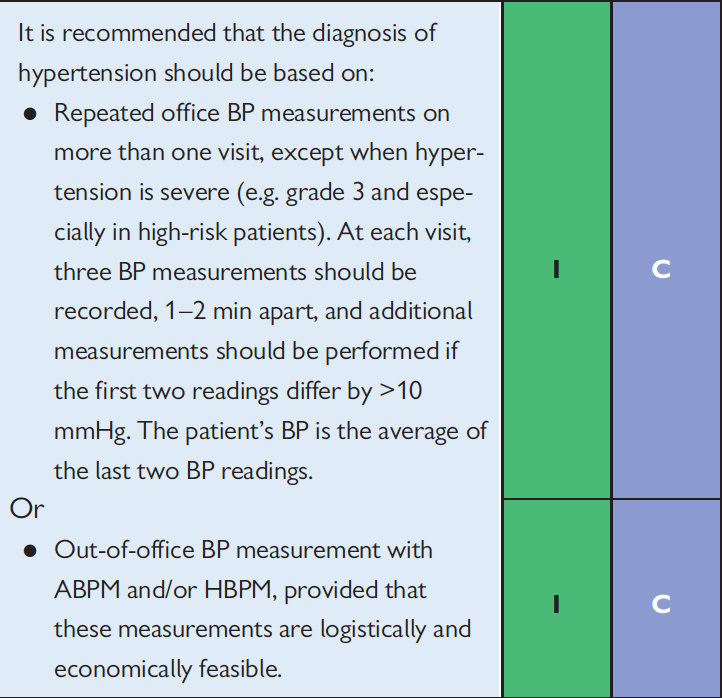Select the lower green class "I" cell
722x698 pixels.
point(556,603)
